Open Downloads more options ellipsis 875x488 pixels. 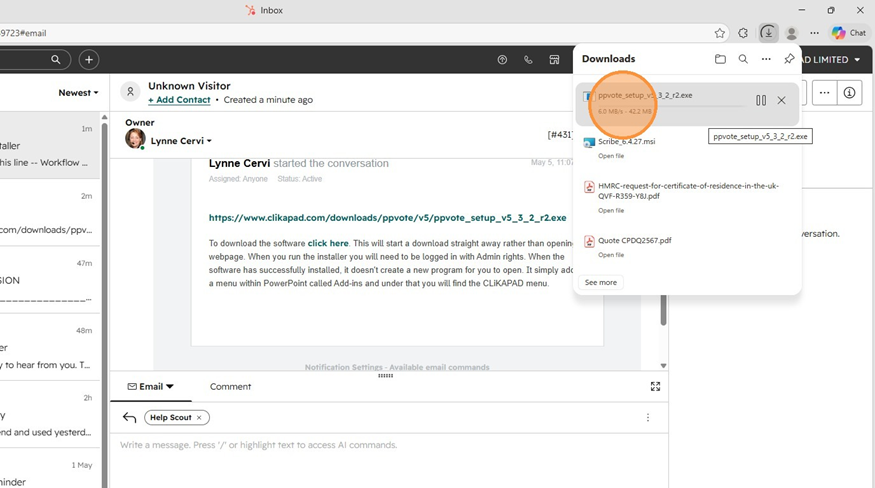[x=766, y=59]
